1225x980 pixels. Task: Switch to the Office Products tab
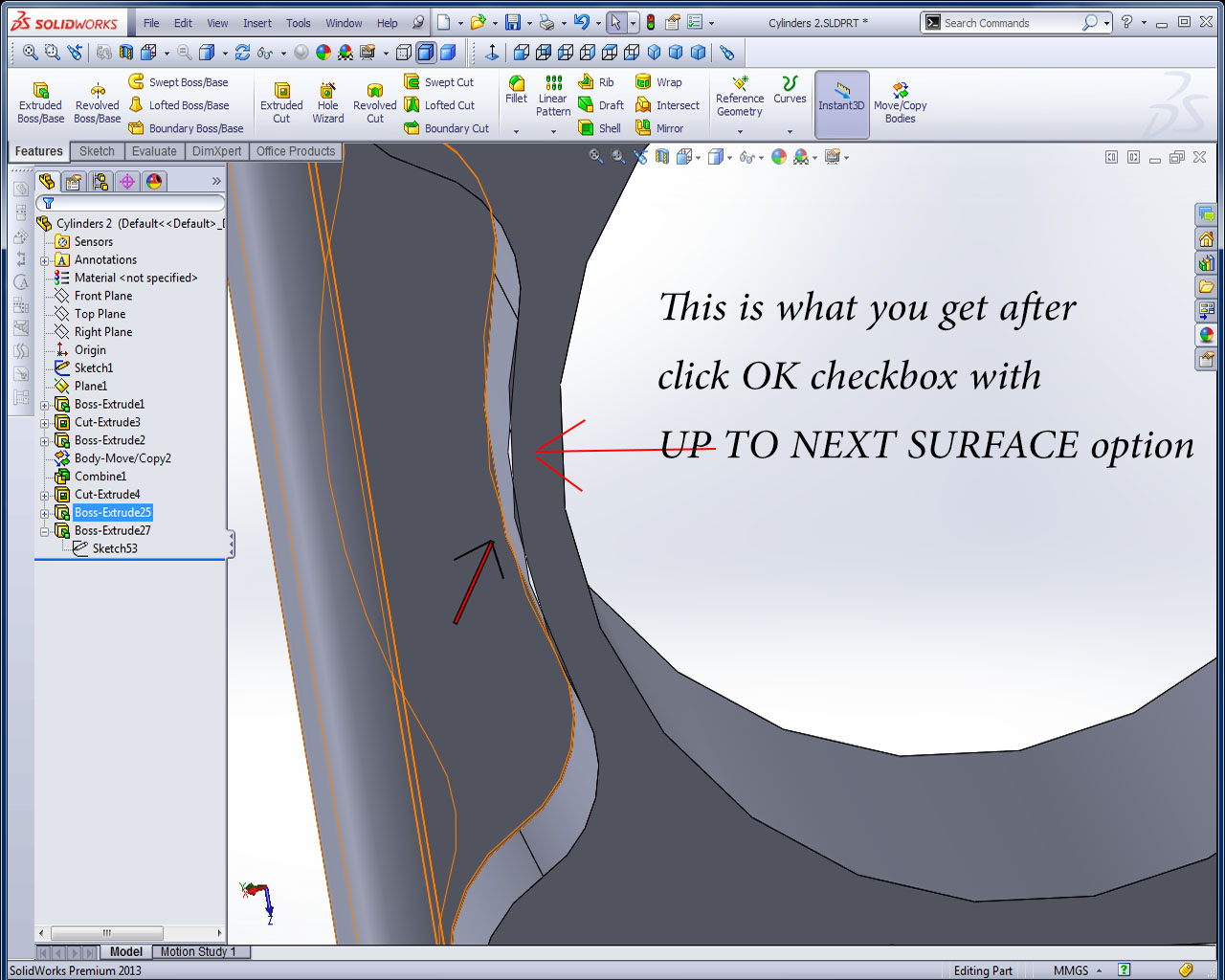[x=296, y=151]
